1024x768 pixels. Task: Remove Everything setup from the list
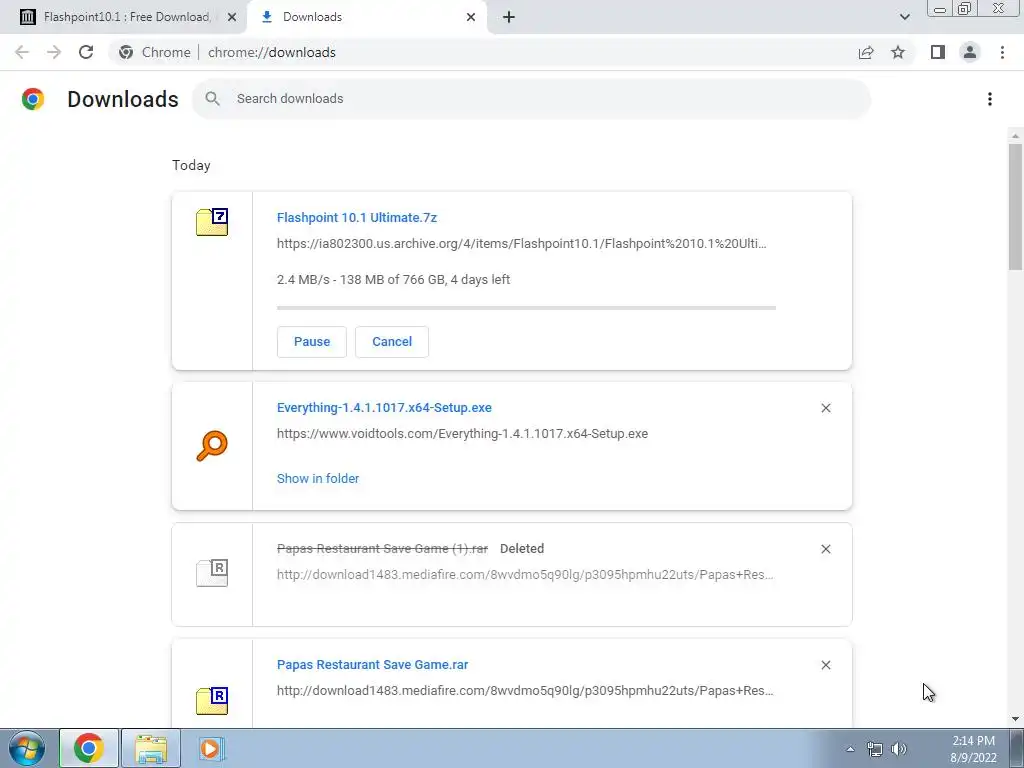(825, 408)
